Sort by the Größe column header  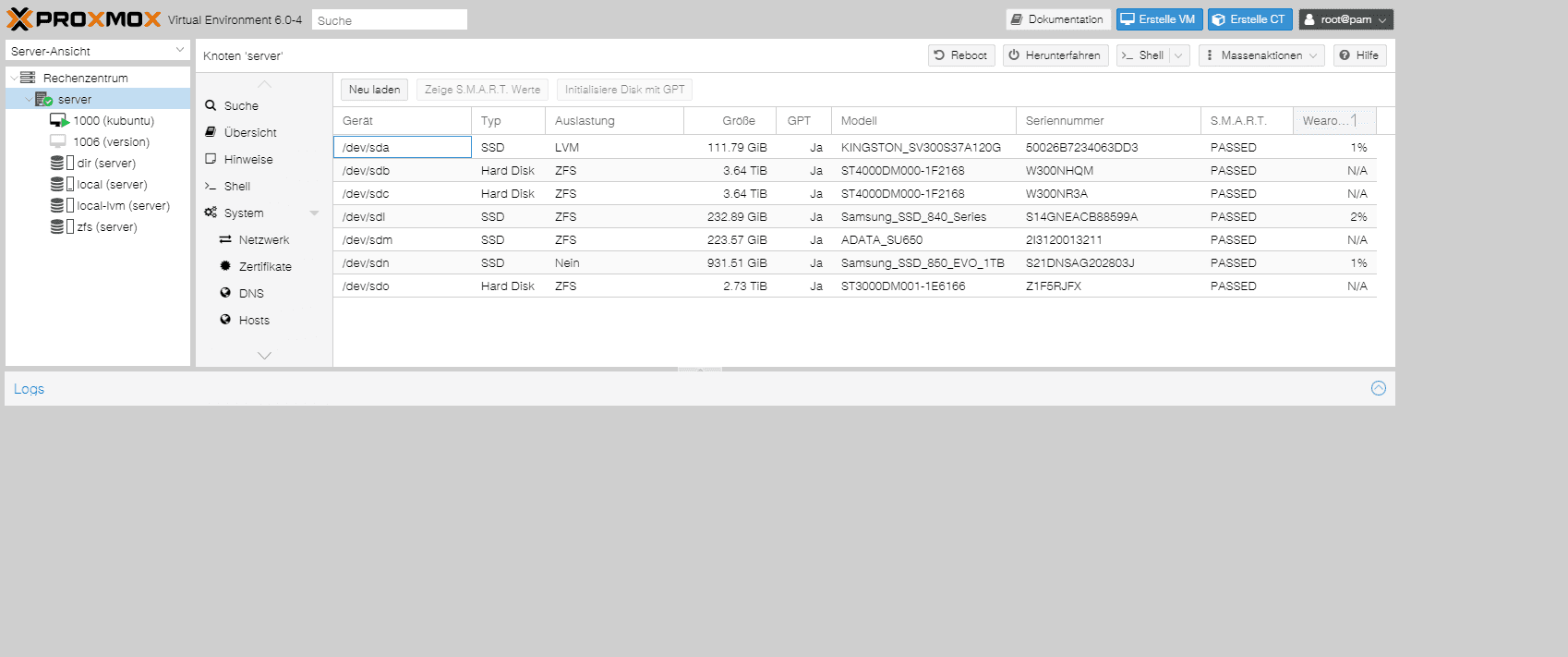730,120
